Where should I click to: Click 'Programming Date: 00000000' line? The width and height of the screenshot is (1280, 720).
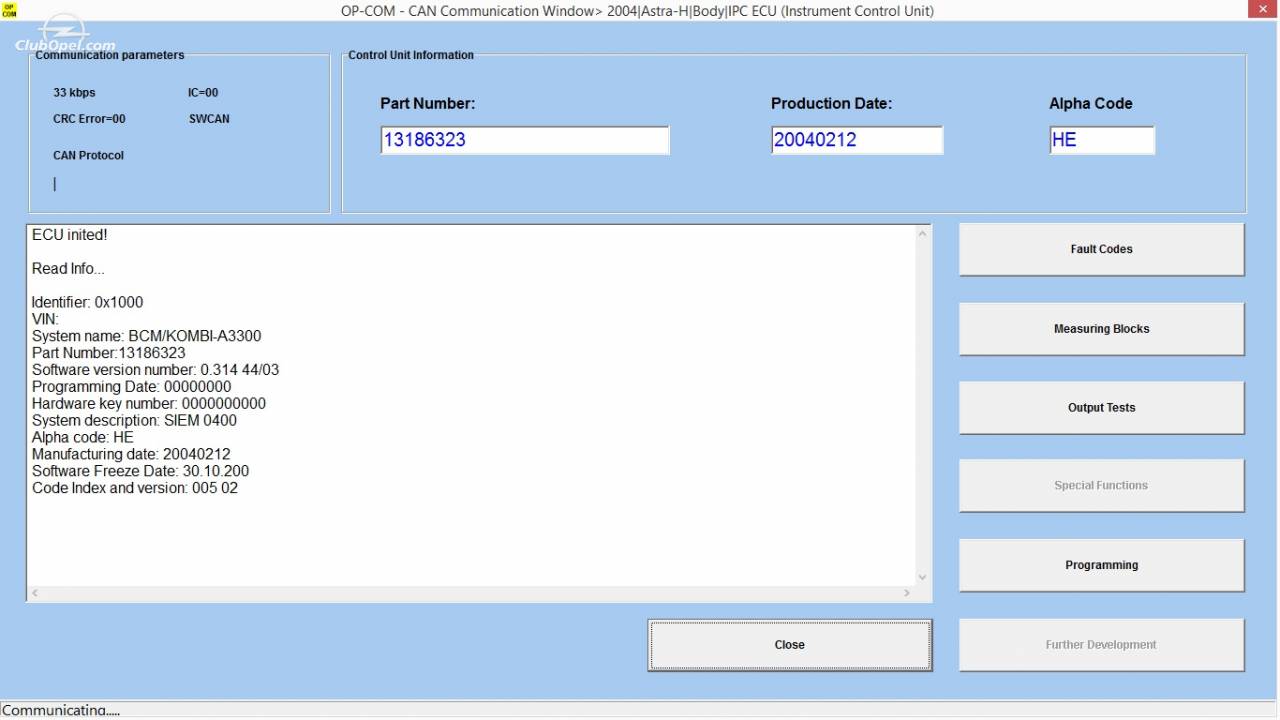coord(132,387)
